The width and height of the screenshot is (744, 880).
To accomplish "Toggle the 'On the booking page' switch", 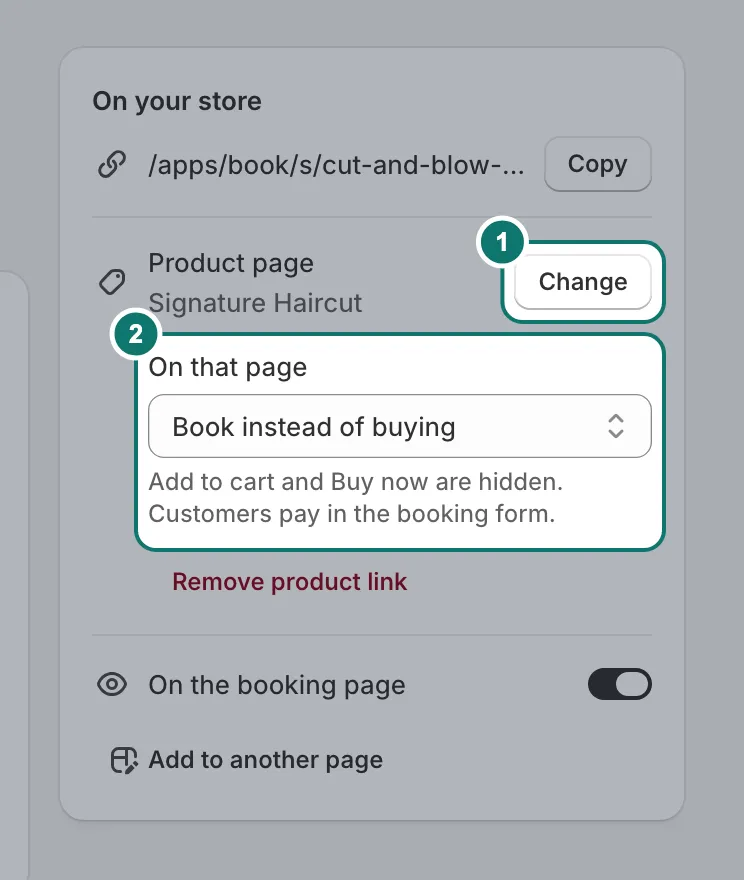I will coord(619,684).
